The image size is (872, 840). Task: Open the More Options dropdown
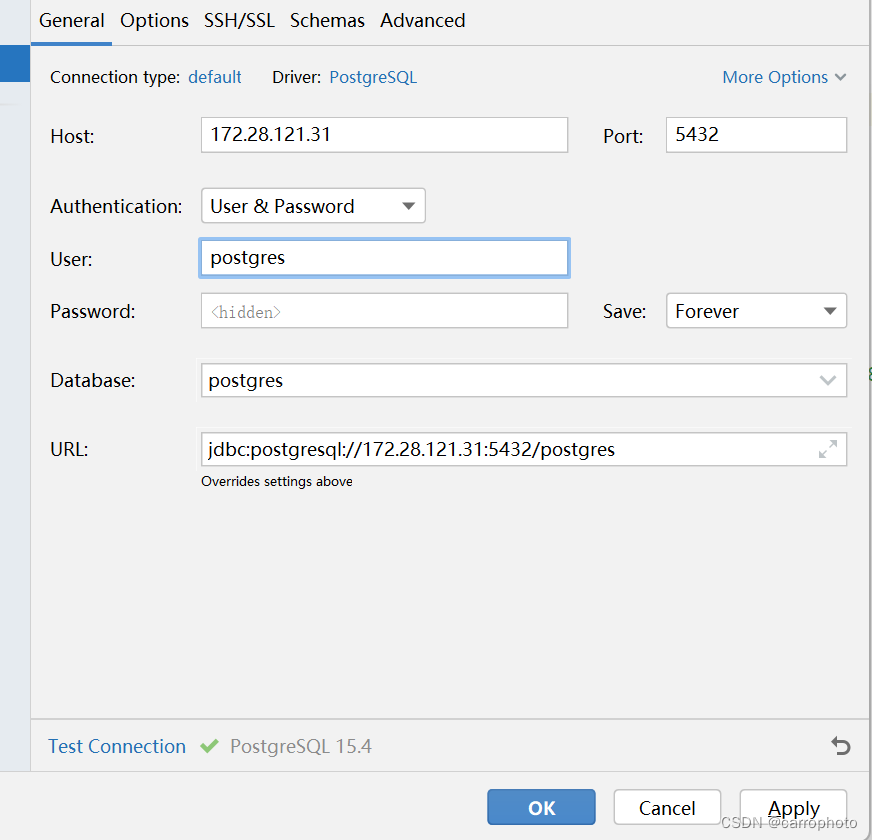pyautogui.click(x=784, y=76)
